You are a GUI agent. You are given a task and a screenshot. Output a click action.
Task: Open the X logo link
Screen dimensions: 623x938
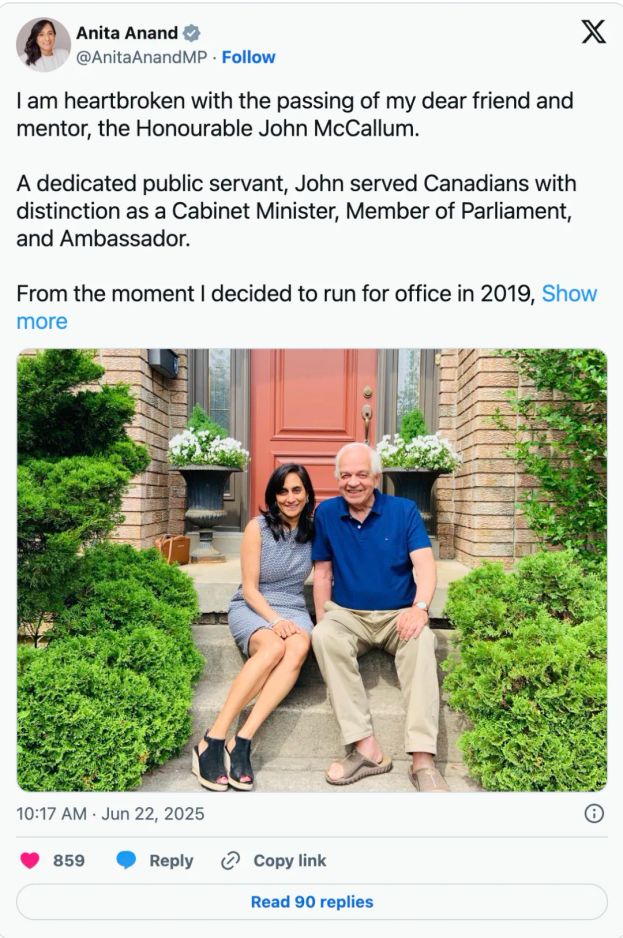(593, 33)
